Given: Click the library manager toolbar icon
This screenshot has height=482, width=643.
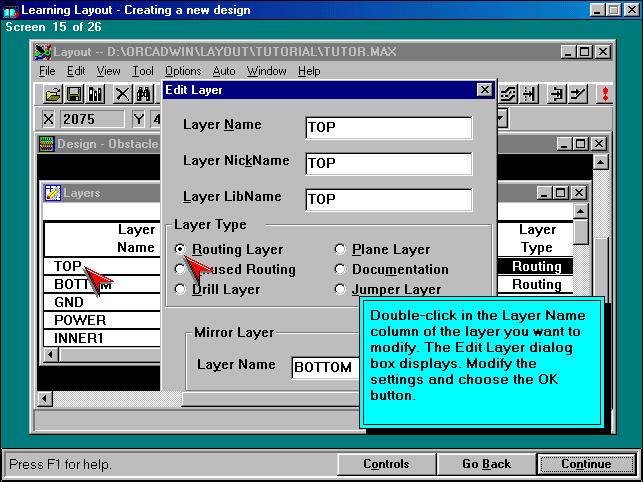Looking at the screenshot, I should (96, 94).
